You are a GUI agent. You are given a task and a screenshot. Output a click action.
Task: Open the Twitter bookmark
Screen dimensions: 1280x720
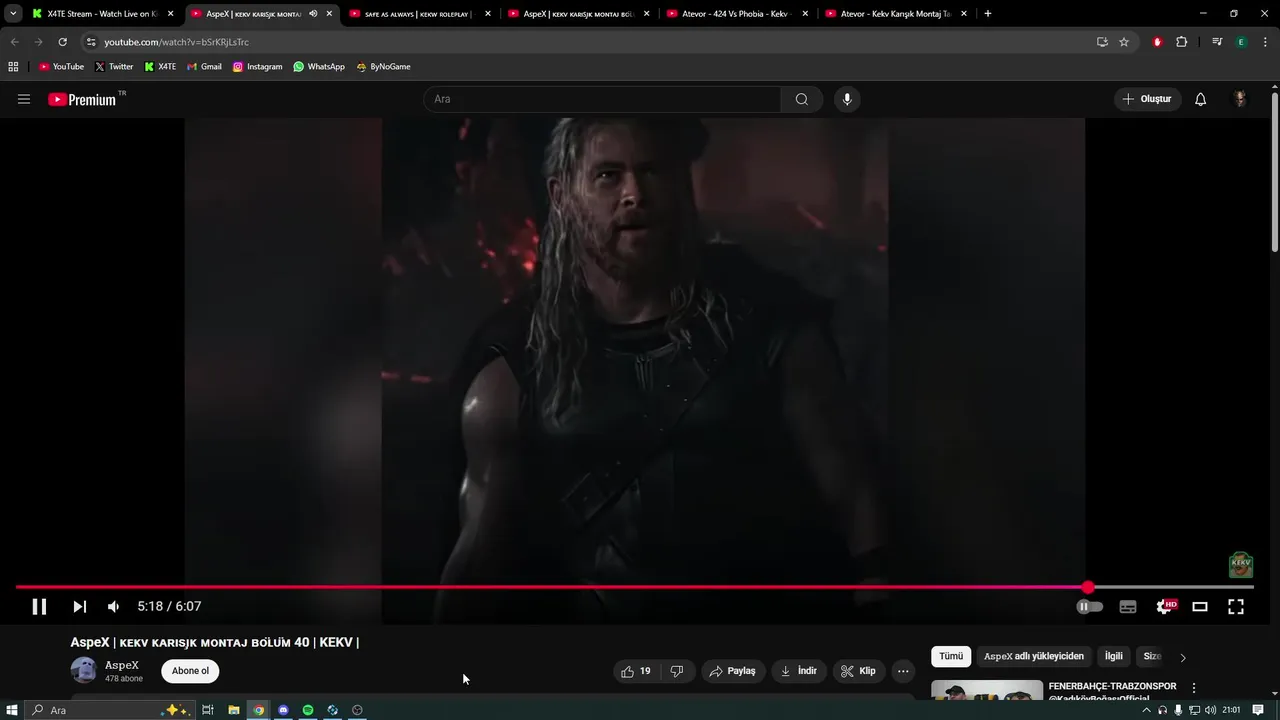tap(114, 67)
